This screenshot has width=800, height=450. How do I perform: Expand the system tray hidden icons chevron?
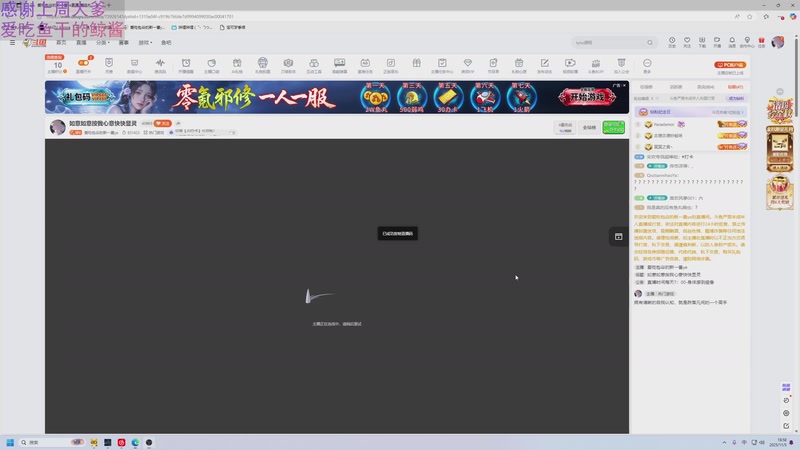(x=724, y=442)
